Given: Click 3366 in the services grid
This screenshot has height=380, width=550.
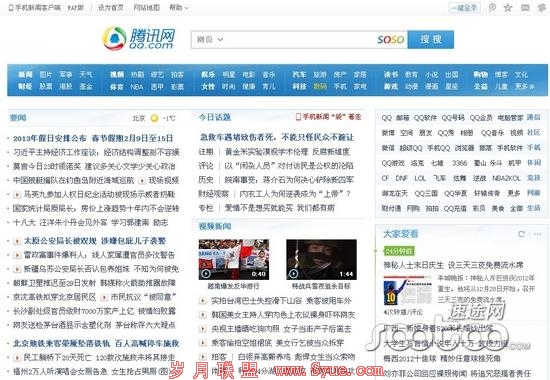Looking at the screenshot, I should tap(459, 163).
